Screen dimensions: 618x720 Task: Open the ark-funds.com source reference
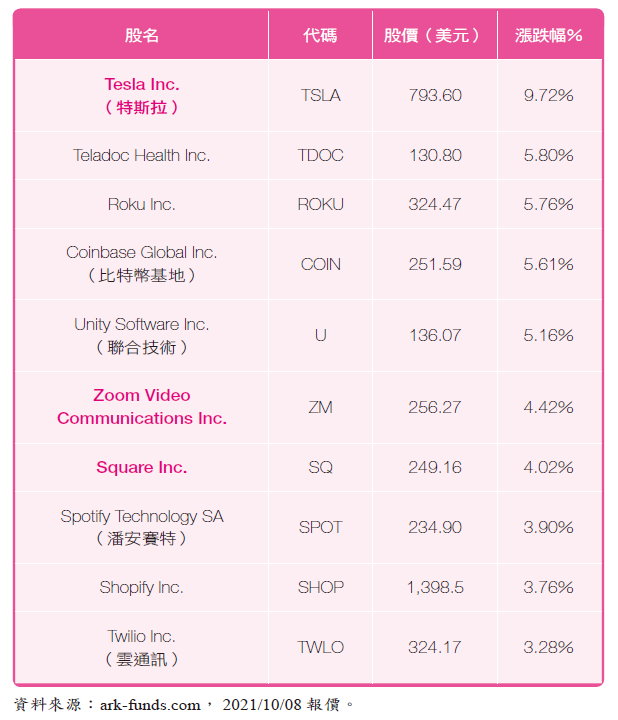pos(150,705)
